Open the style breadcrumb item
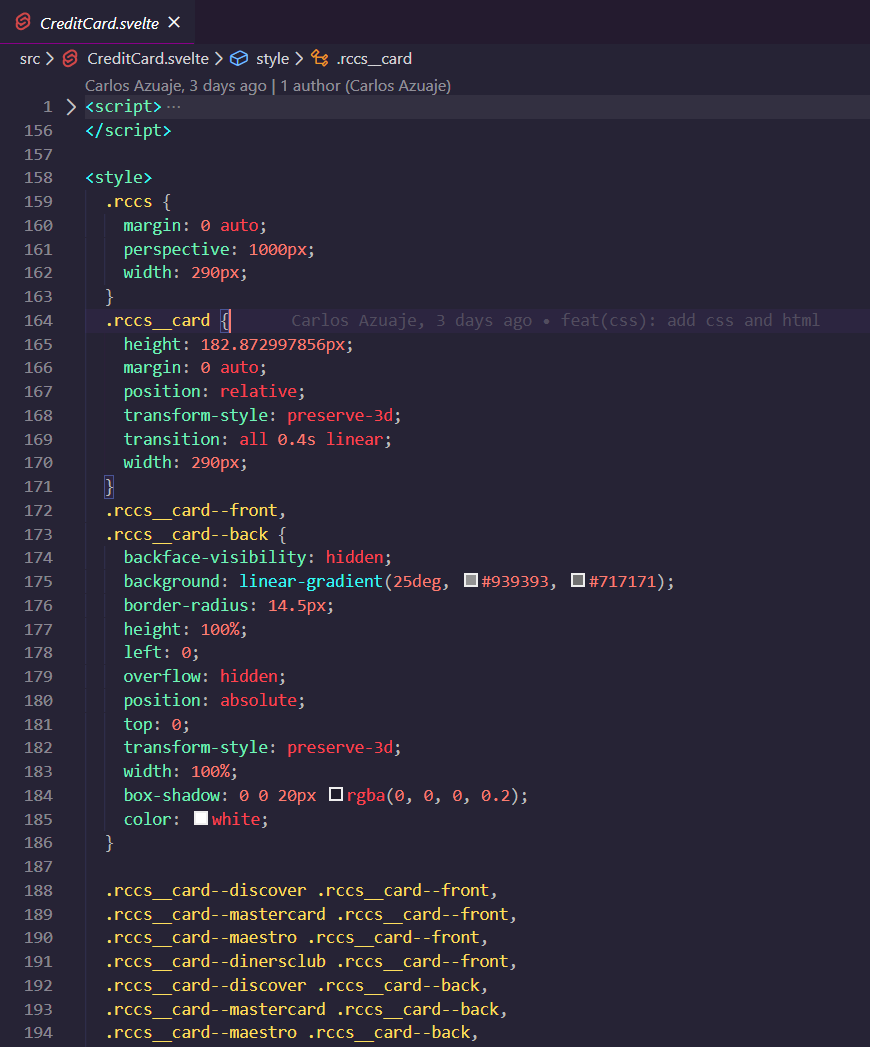This screenshot has height=1047, width=870. (x=272, y=59)
